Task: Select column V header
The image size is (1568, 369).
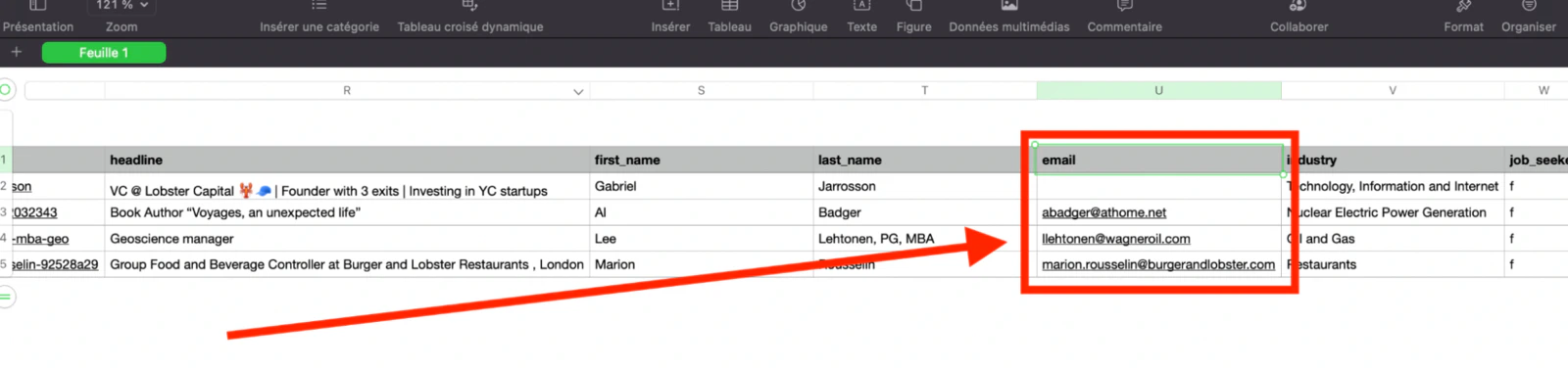Action: click(1393, 90)
